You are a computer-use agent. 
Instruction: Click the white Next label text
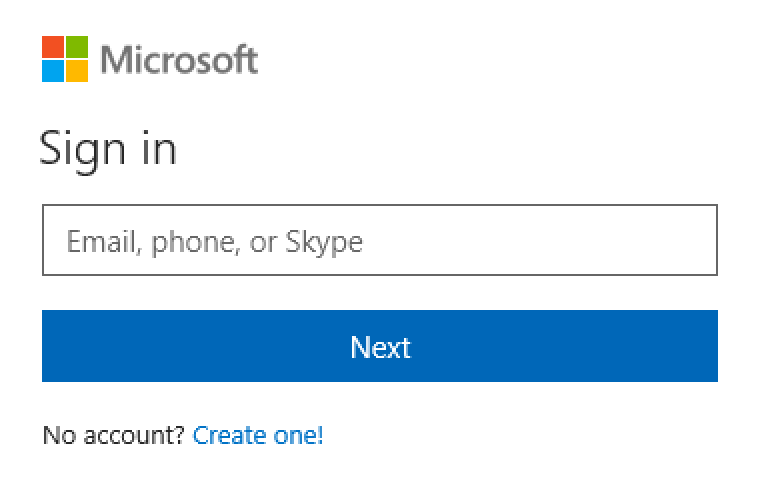[x=380, y=347]
